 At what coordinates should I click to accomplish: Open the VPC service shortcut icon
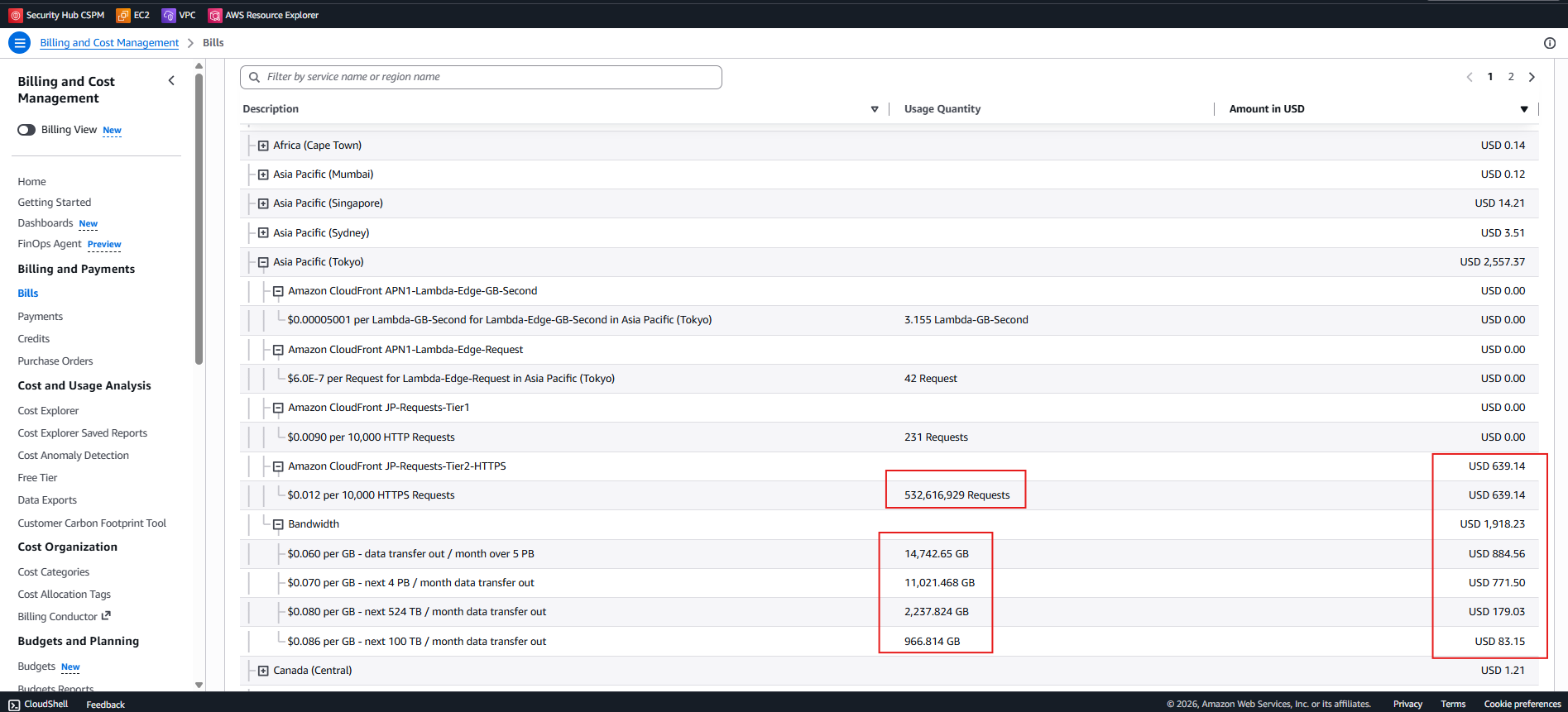tap(169, 15)
